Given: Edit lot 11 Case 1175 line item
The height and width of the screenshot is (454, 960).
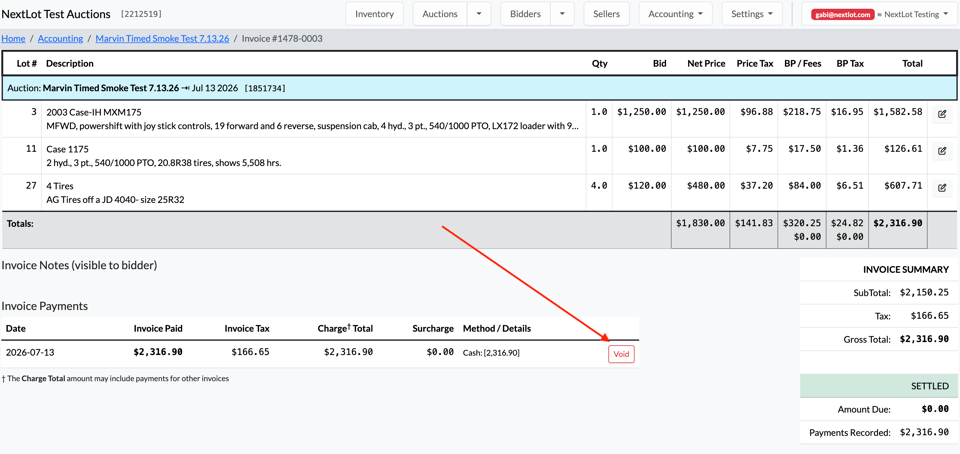Looking at the screenshot, I should pyautogui.click(x=942, y=151).
